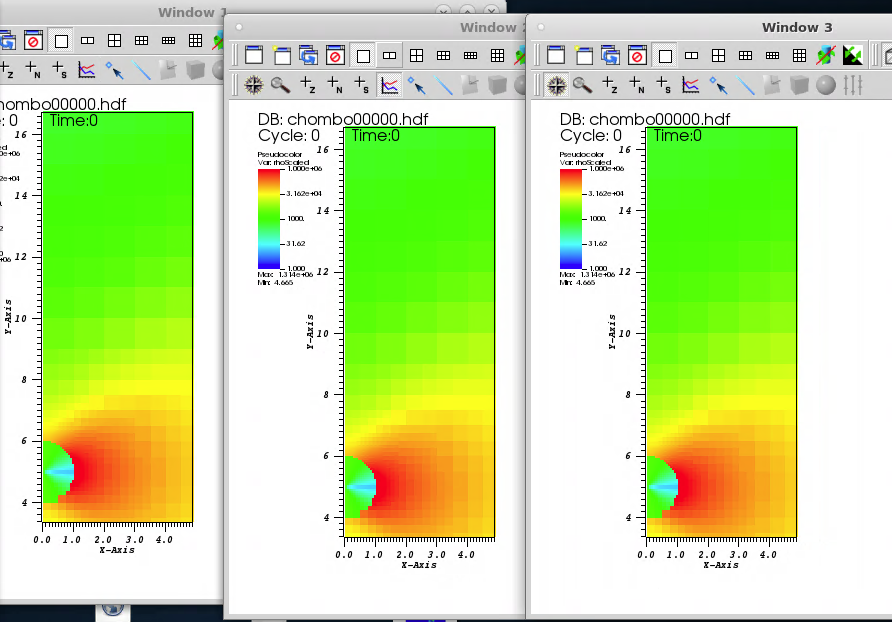
Task: Click 'Cycle: 0' text in Window 2
Action: (288, 135)
